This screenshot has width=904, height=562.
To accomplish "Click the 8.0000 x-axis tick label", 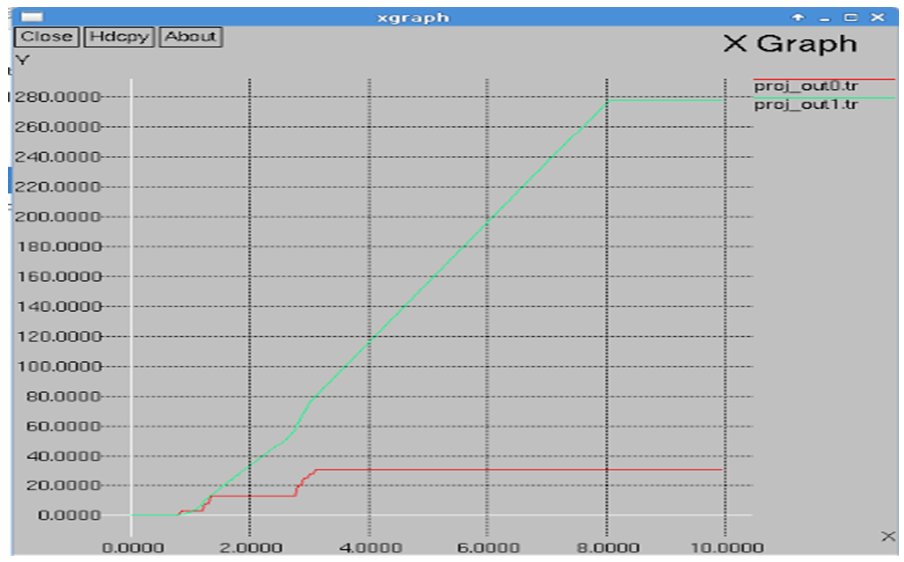I will (x=607, y=547).
